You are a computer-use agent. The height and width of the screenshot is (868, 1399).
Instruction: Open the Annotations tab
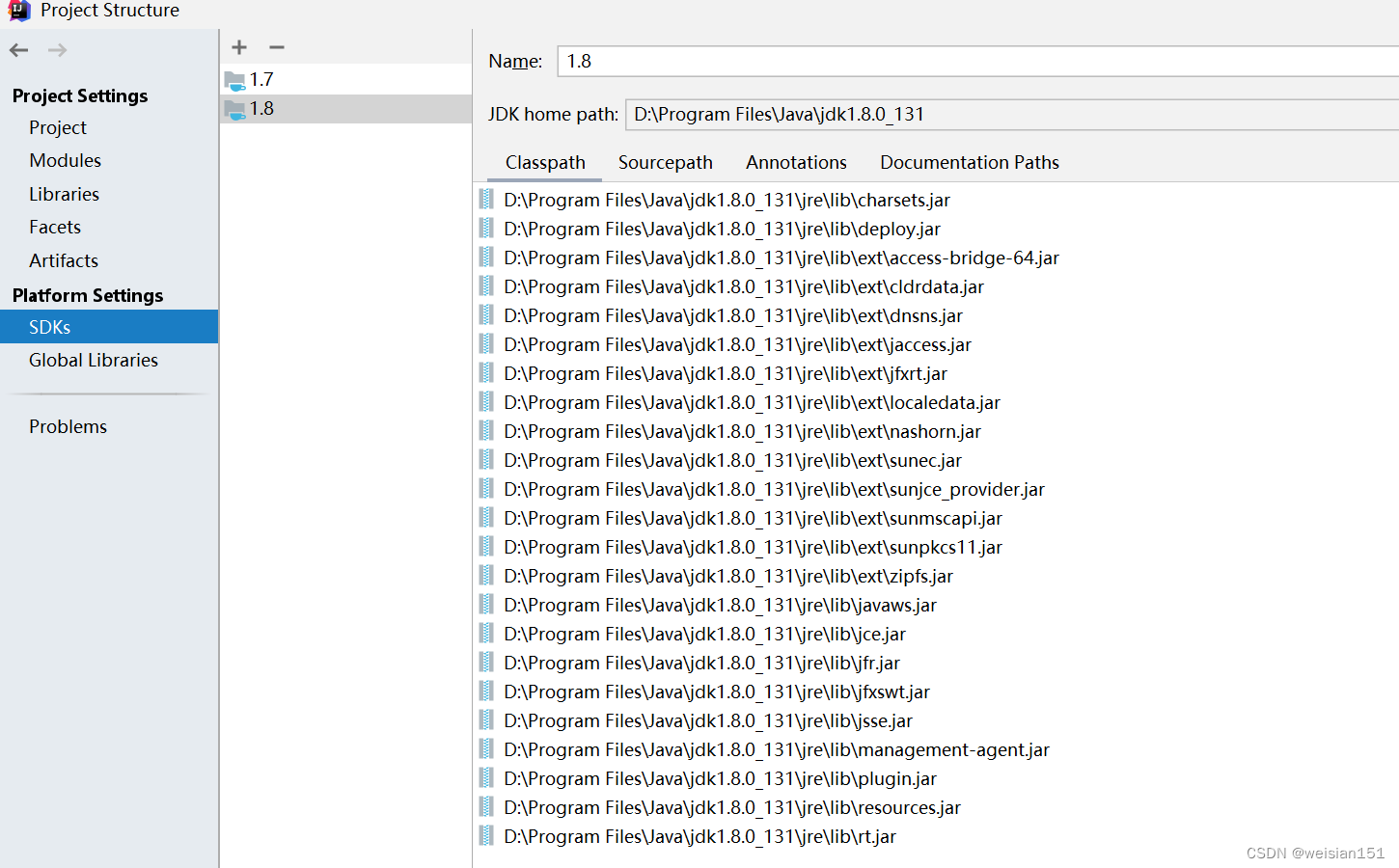click(x=796, y=162)
